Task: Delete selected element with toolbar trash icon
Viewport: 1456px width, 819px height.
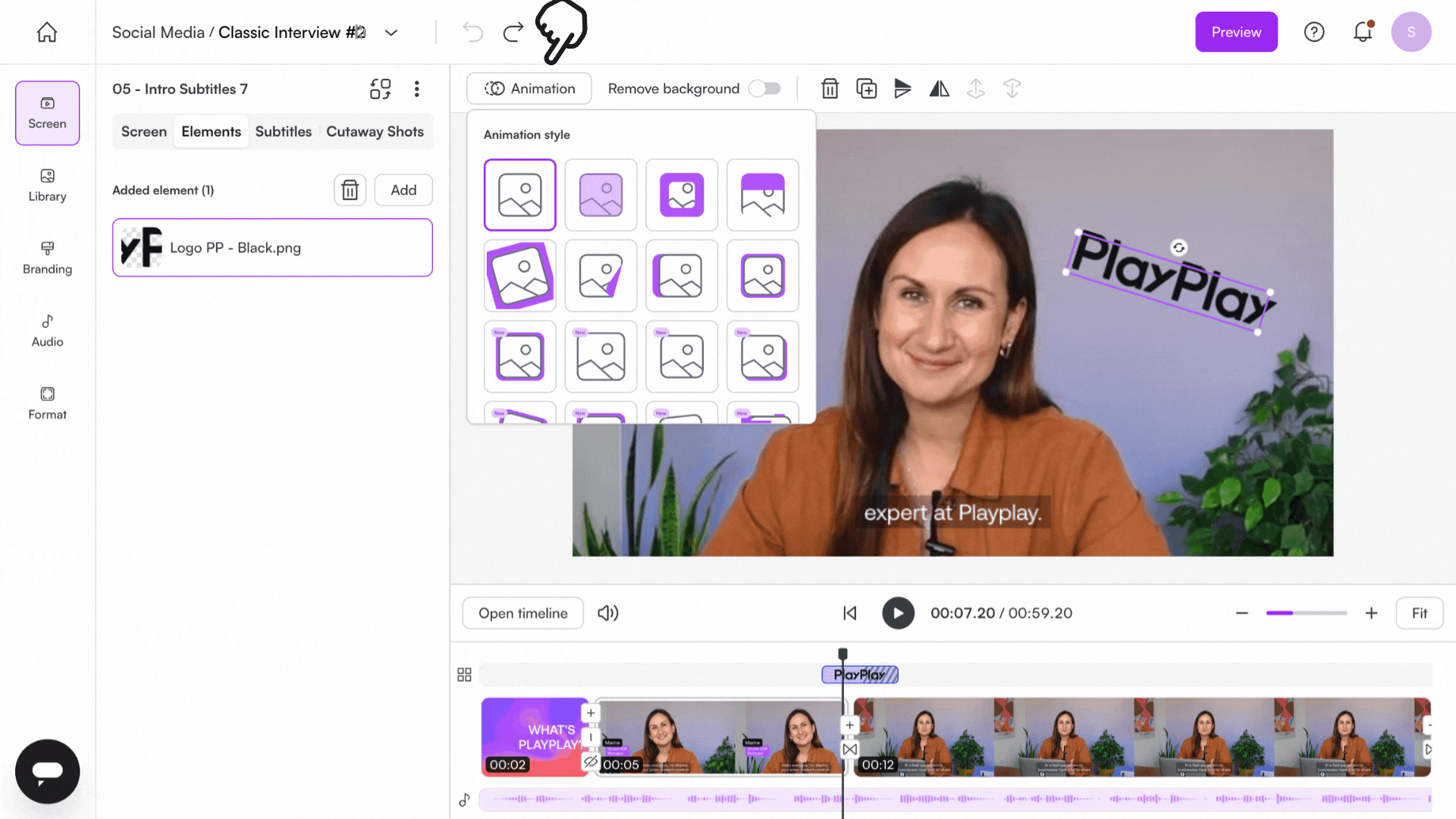Action: tap(830, 89)
